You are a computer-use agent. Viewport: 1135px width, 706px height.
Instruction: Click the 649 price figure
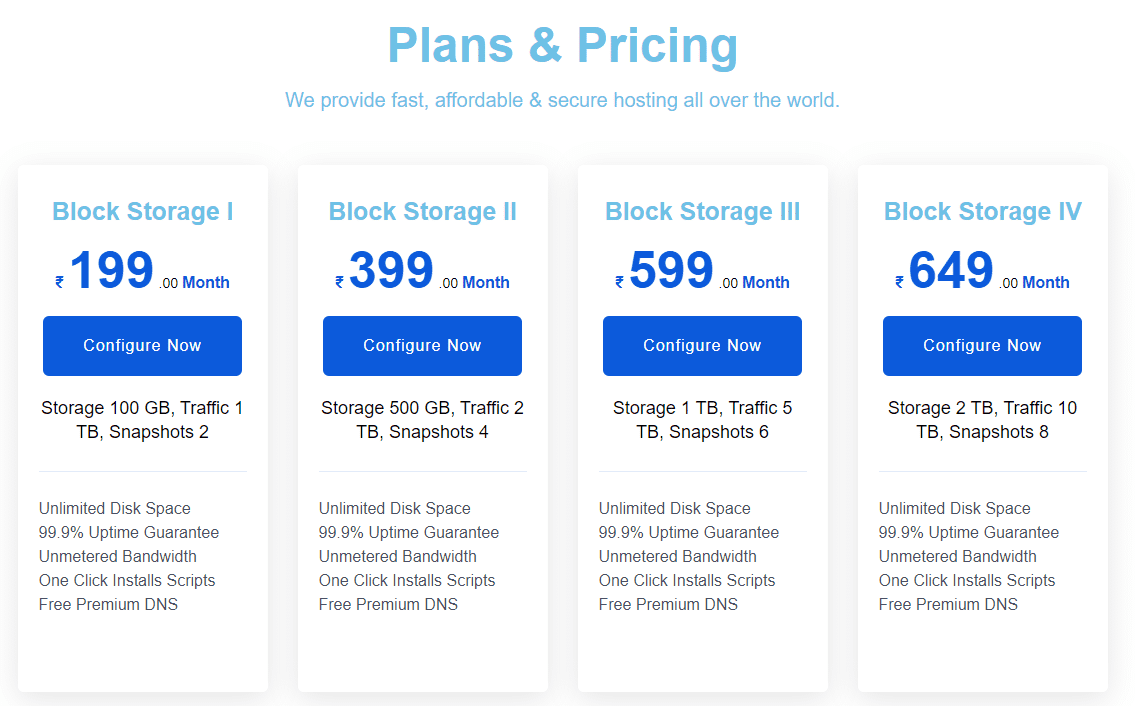[950, 270]
